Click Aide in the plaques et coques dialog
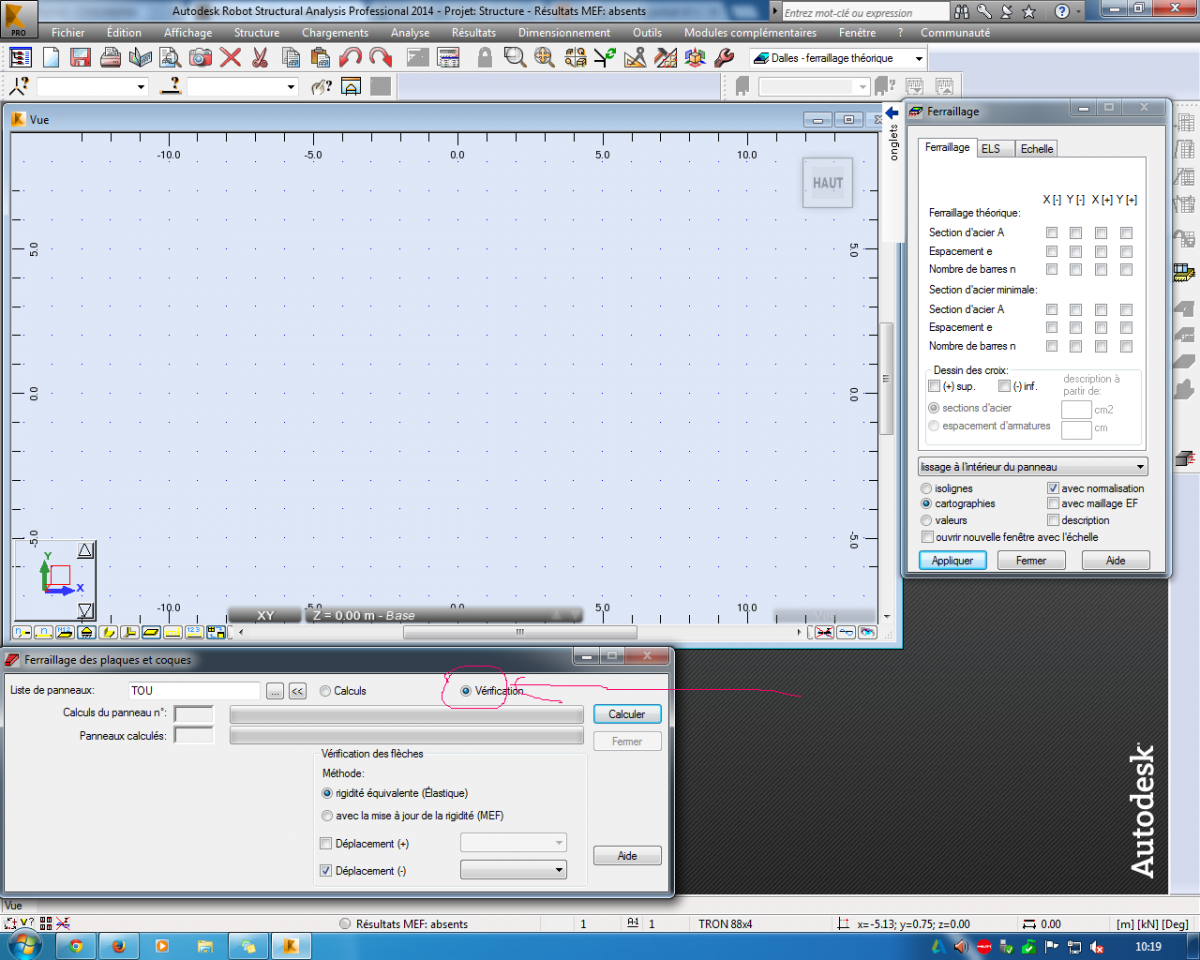 (627, 856)
